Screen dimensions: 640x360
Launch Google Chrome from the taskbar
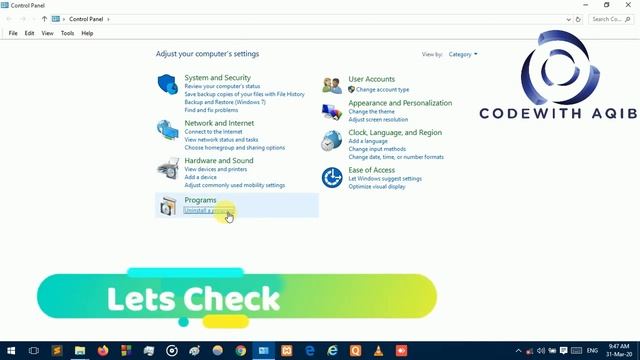(241, 351)
